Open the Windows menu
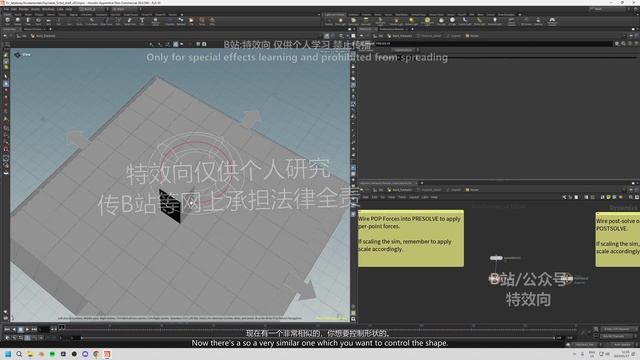640x360 pixels. pyautogui.click(x=48, y=9)
